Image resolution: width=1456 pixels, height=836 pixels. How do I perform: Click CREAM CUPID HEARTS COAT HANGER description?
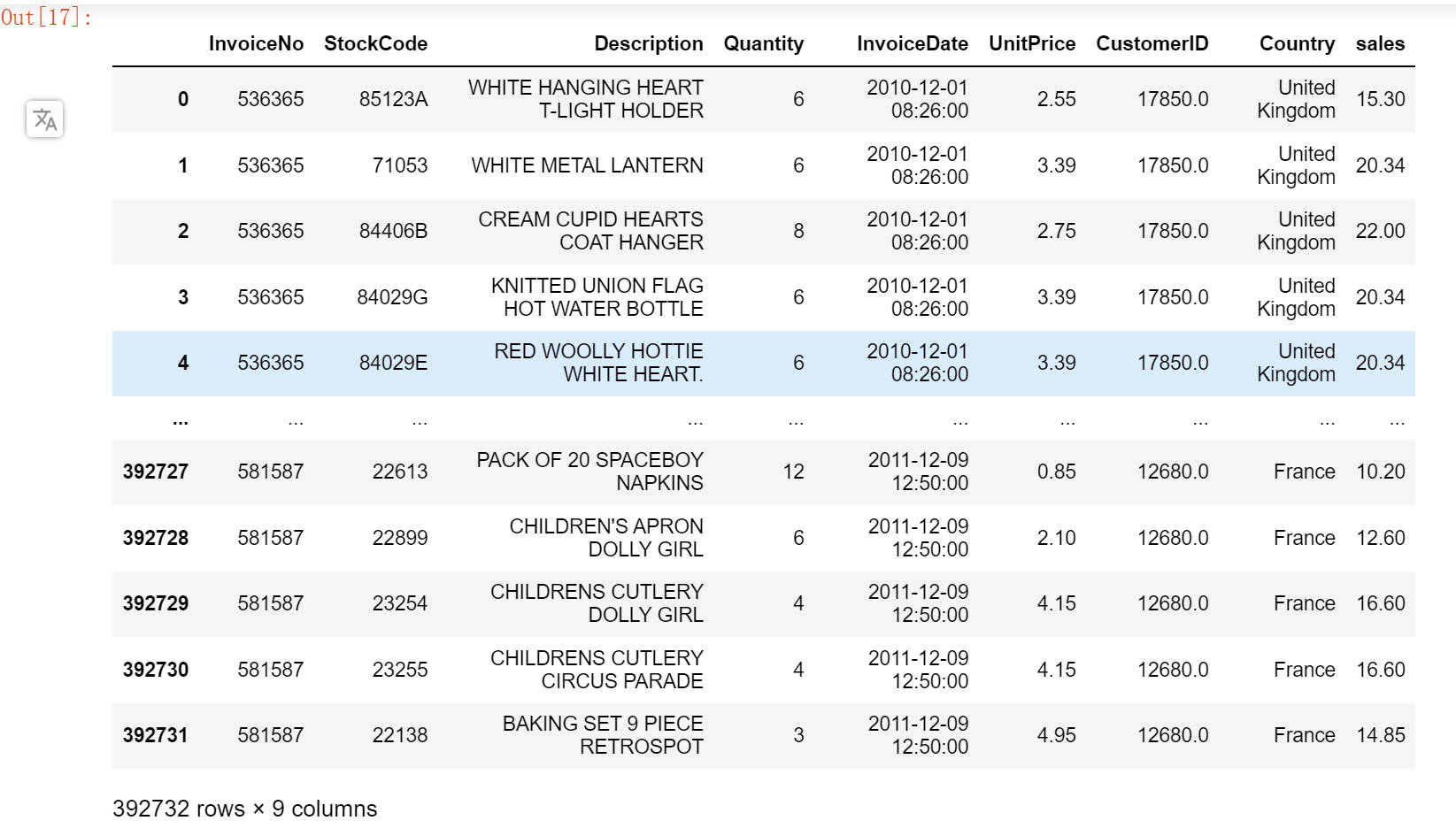coord(591,231)
